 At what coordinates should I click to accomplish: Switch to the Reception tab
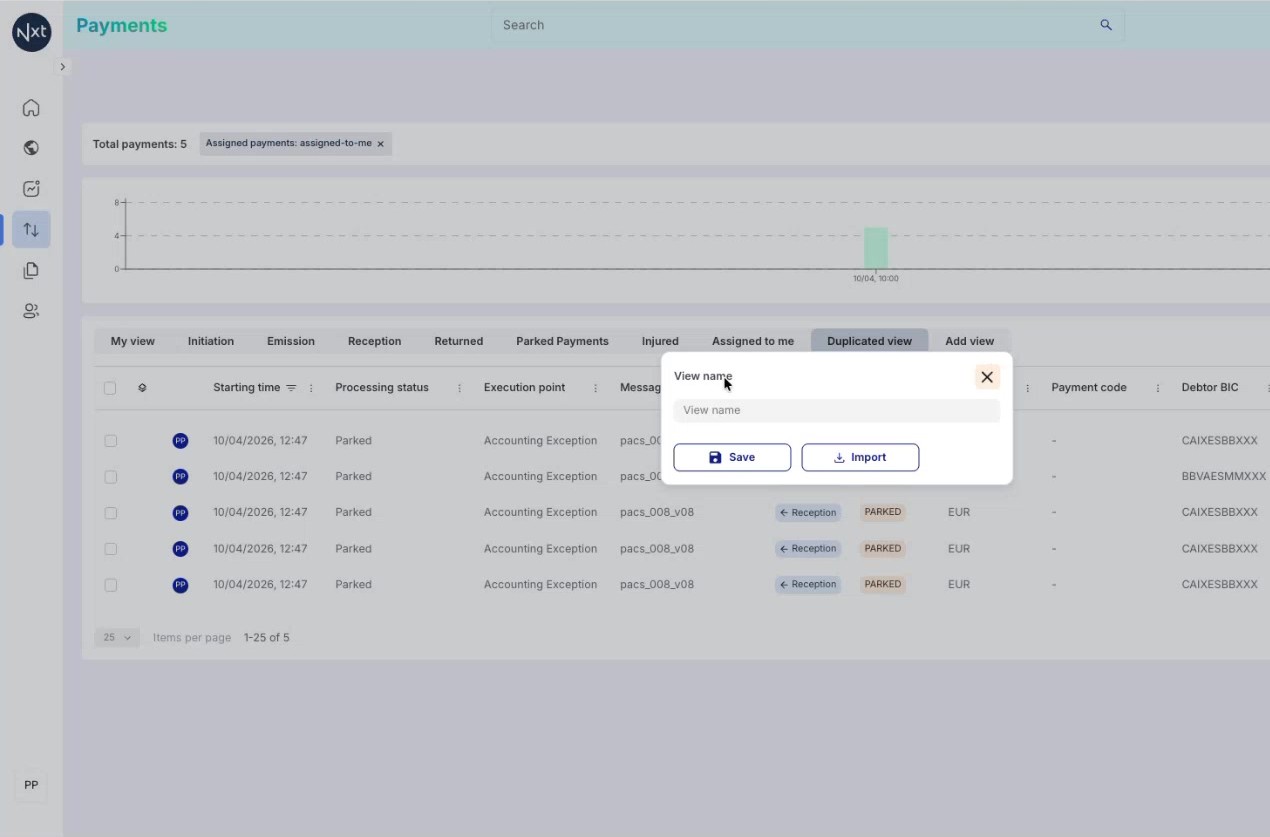pos(374,341)
